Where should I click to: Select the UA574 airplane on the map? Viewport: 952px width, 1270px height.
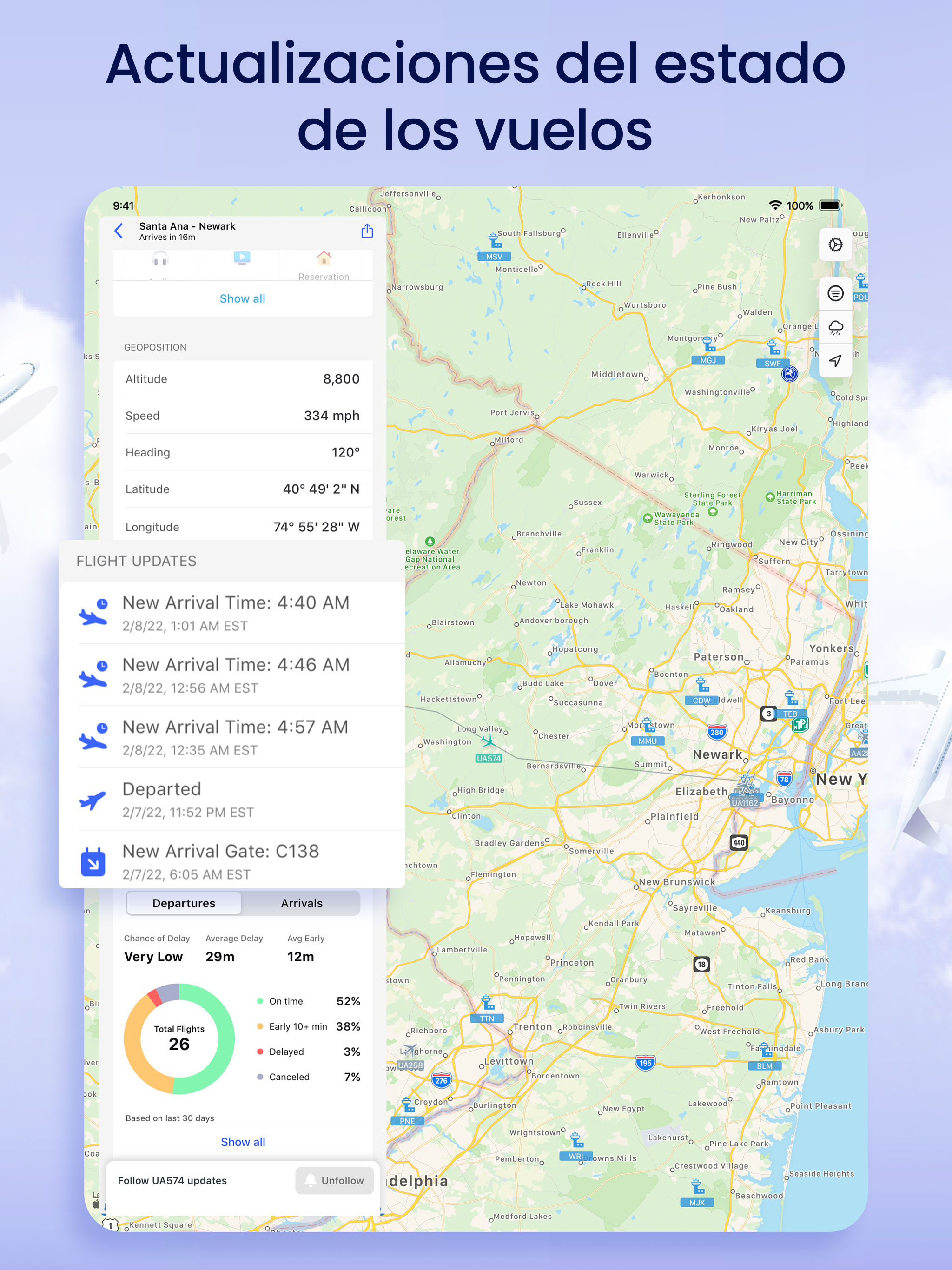coord(488,741)
